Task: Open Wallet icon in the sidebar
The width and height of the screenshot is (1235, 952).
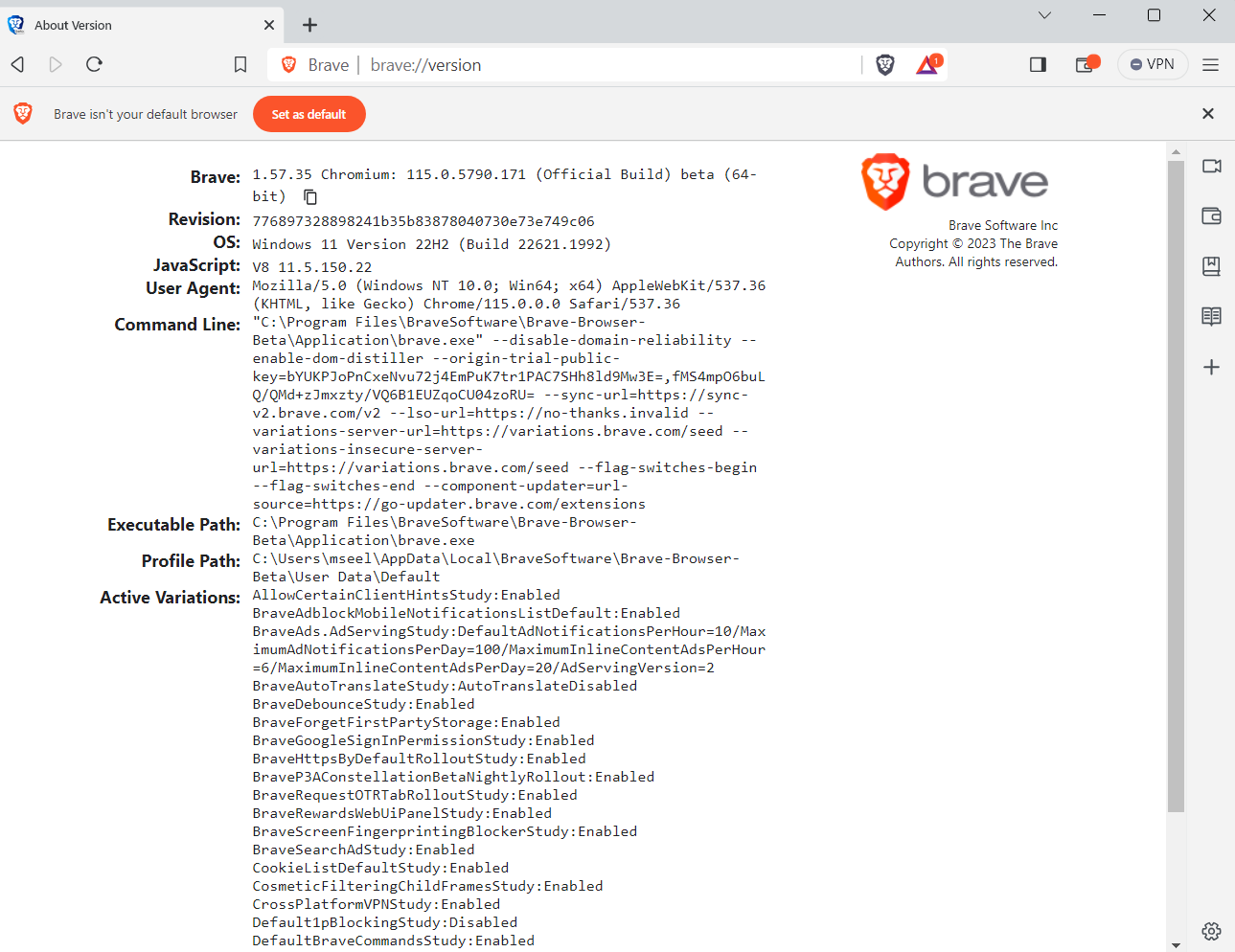Action: coord(1211,215)
